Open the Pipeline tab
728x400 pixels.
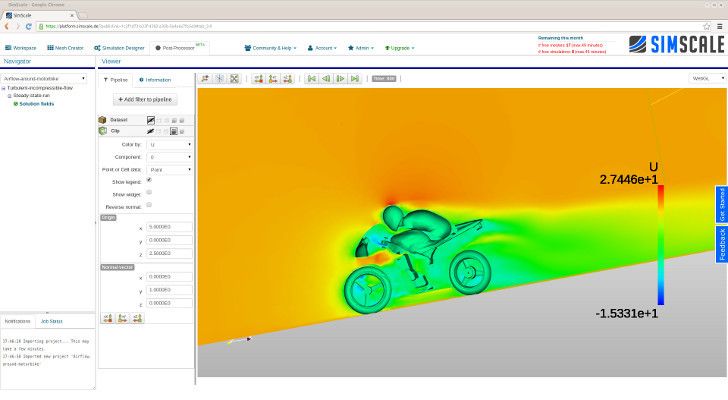[116, 80]
